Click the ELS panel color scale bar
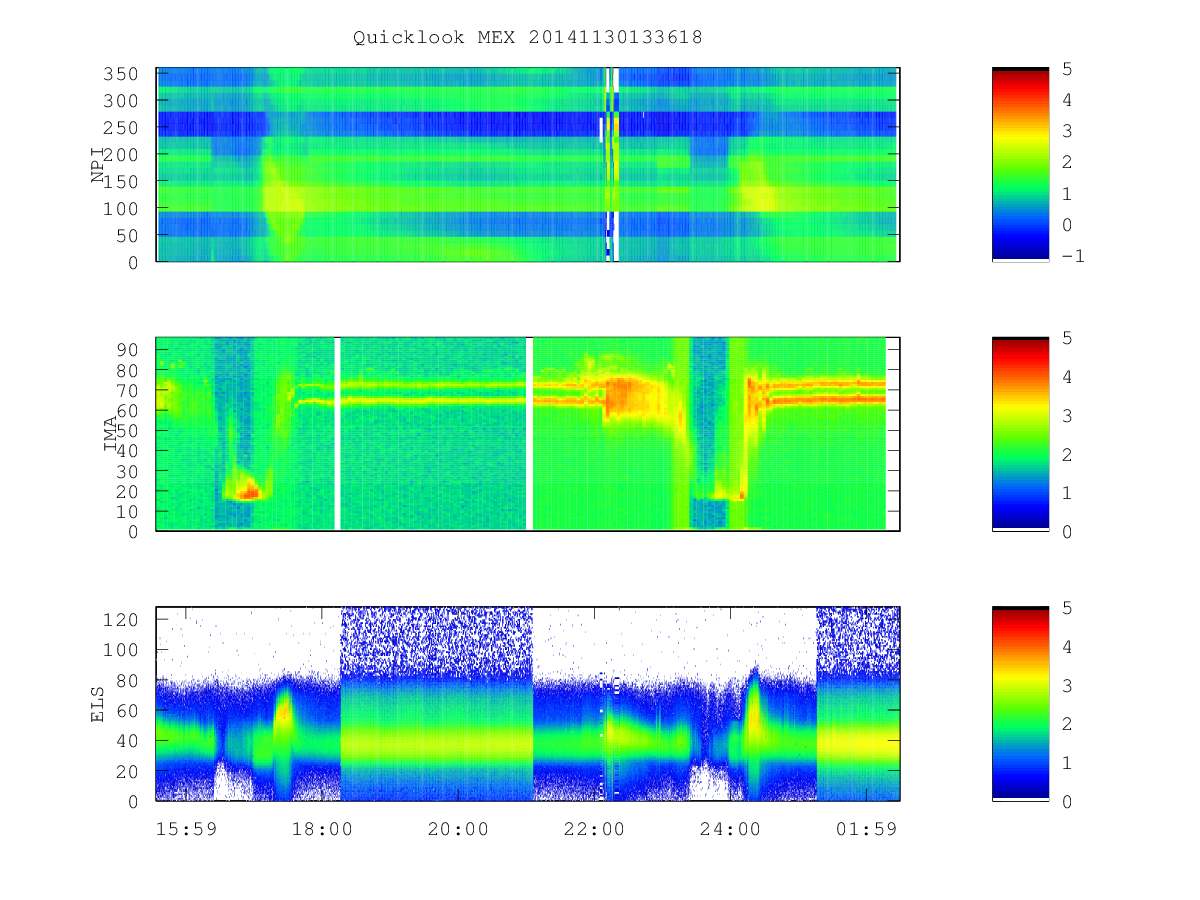Image resolution: width=1200 pixels, height=900 pixels. (x=1020, y=704)
